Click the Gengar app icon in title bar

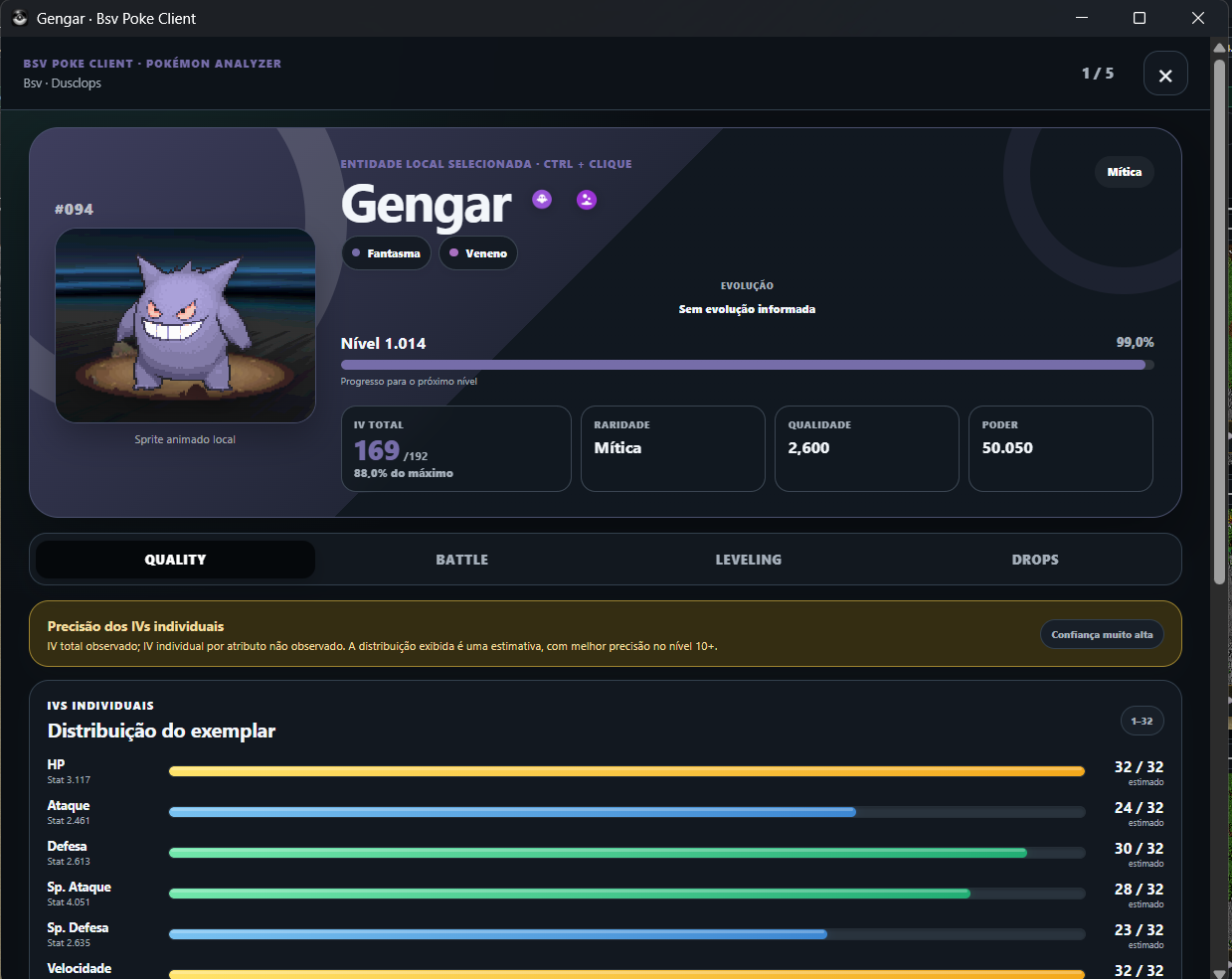(x=19, y=18)
